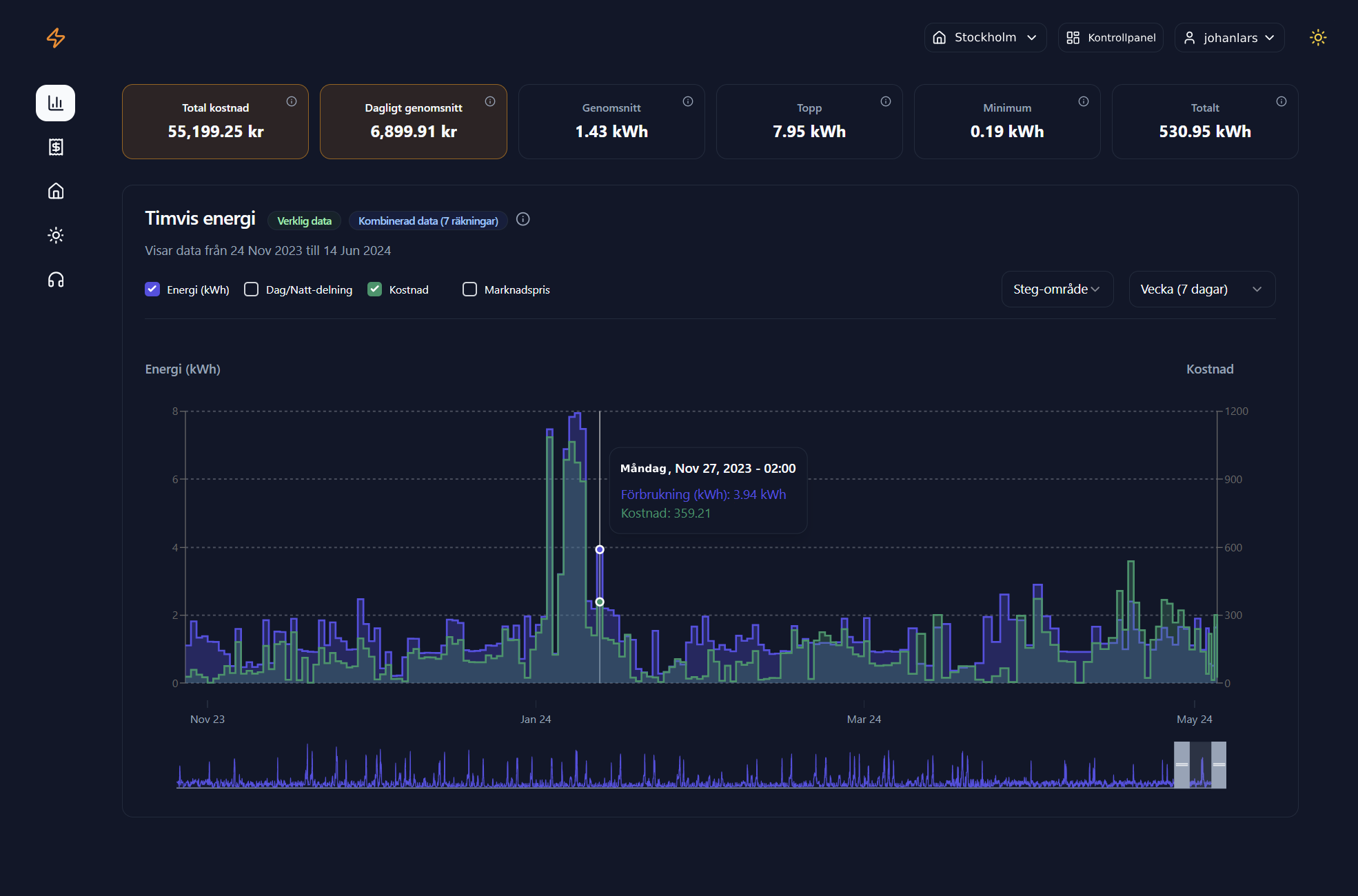Viewport: 1358px width, 896px height.
Task: Open the Kontrollpanel page
Action: coord(1110,37)
